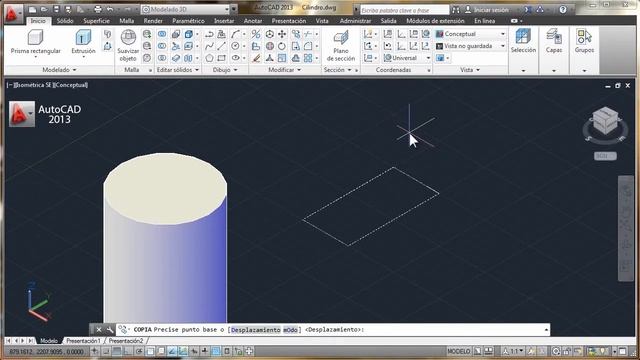Select the Spline tool in Dibujo panel
640x360 pixels.
tap(209, 46)
